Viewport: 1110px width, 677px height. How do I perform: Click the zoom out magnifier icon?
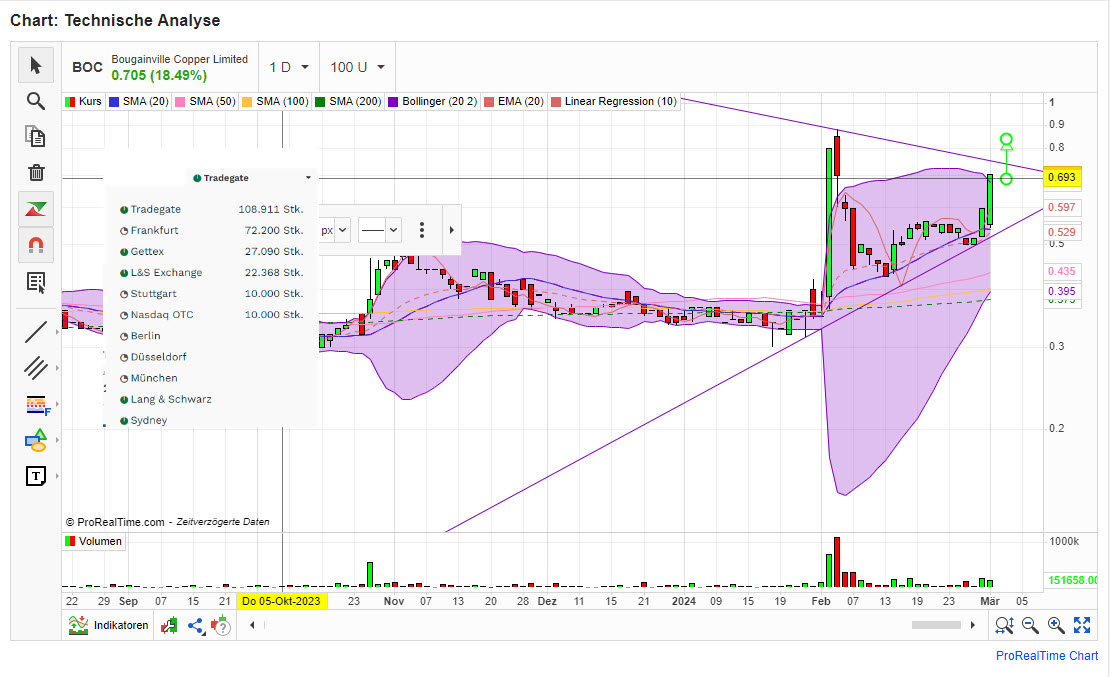point(1030,625)
